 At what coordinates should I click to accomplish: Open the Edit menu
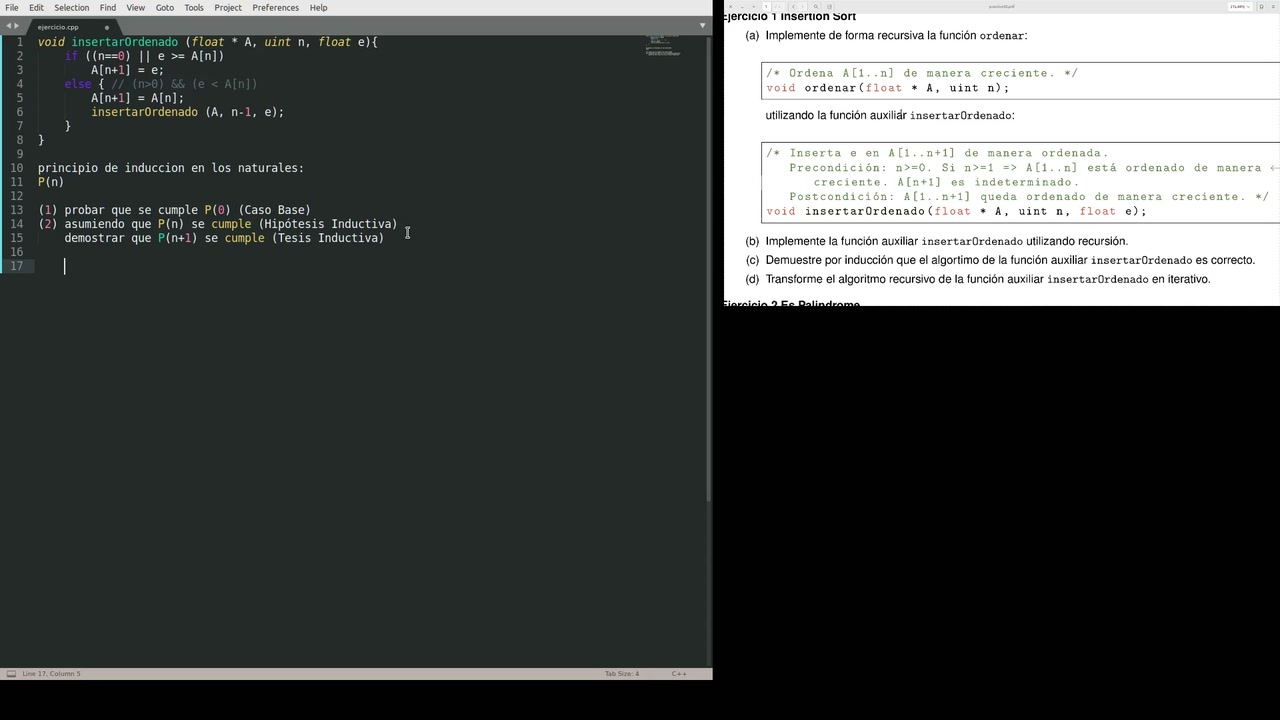(x=36, y=7)
